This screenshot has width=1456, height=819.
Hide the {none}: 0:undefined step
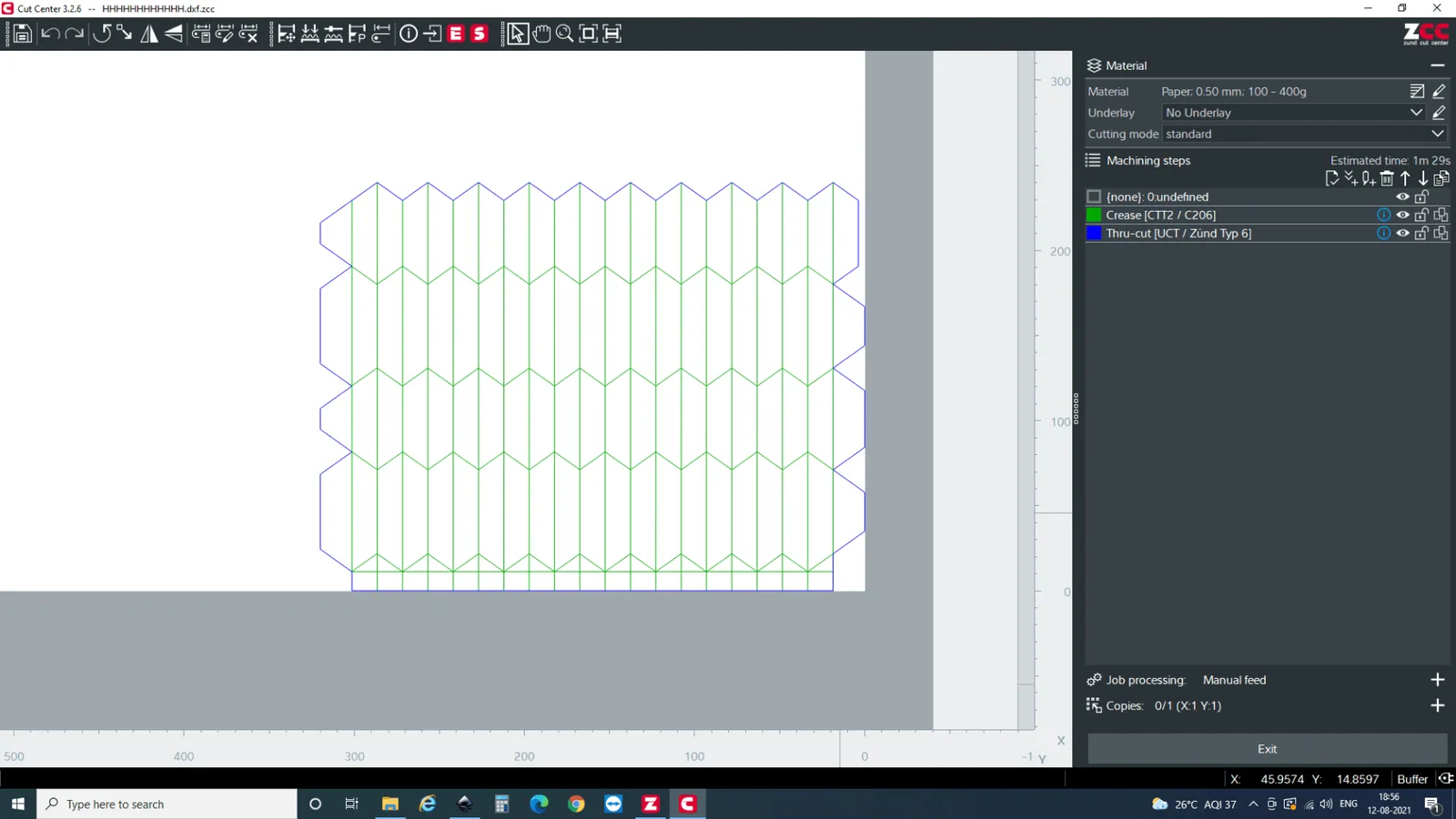pos(1402,197)
